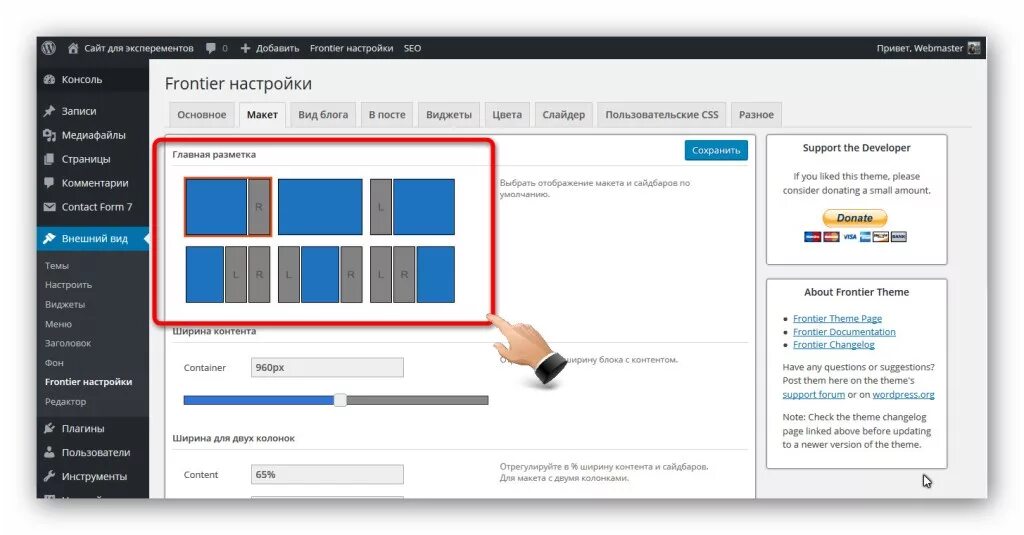Open the wordpress.org link
The height and width of the screenshot is (535, 1024).
click(x=903, y=395)
